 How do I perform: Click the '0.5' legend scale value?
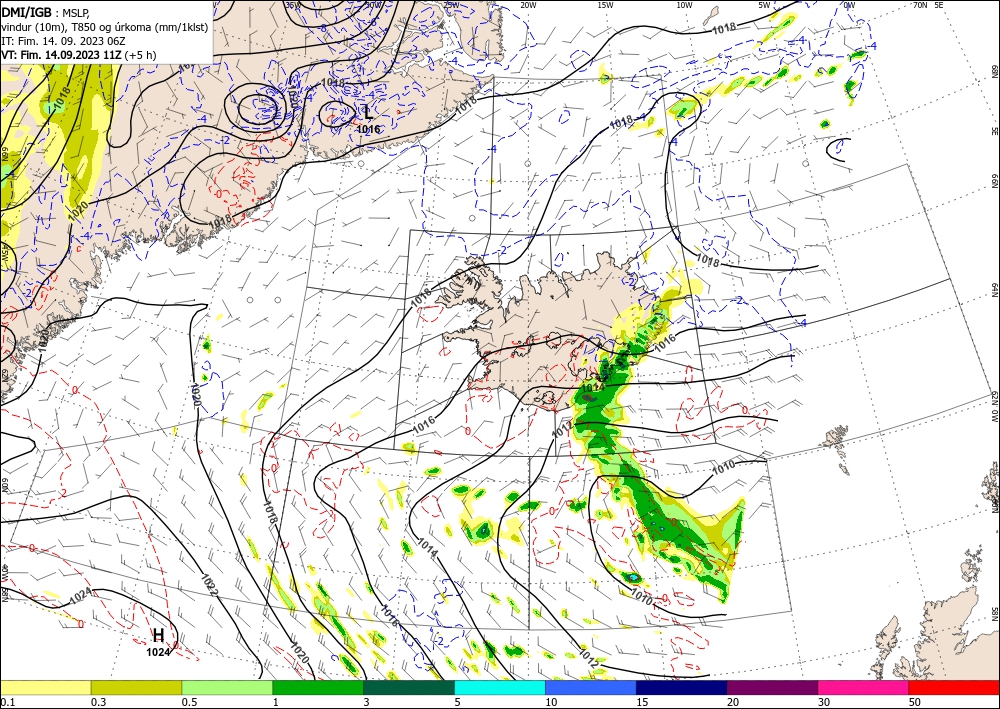pos(189,701)
